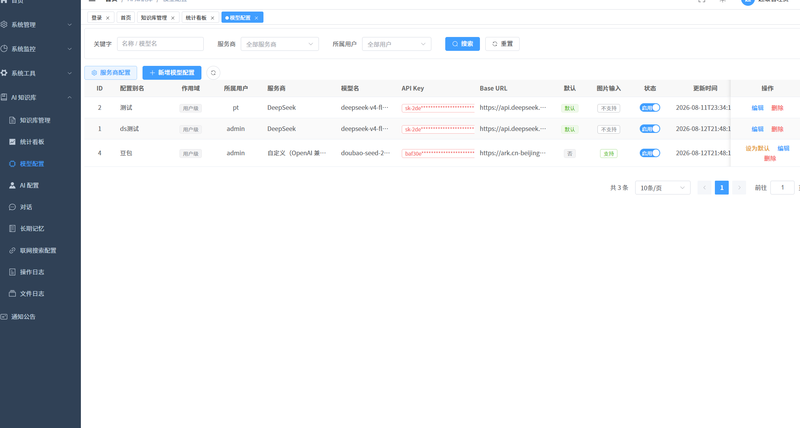Switch to the 首页 tab
800x428 pixels.
pos(126,18)
